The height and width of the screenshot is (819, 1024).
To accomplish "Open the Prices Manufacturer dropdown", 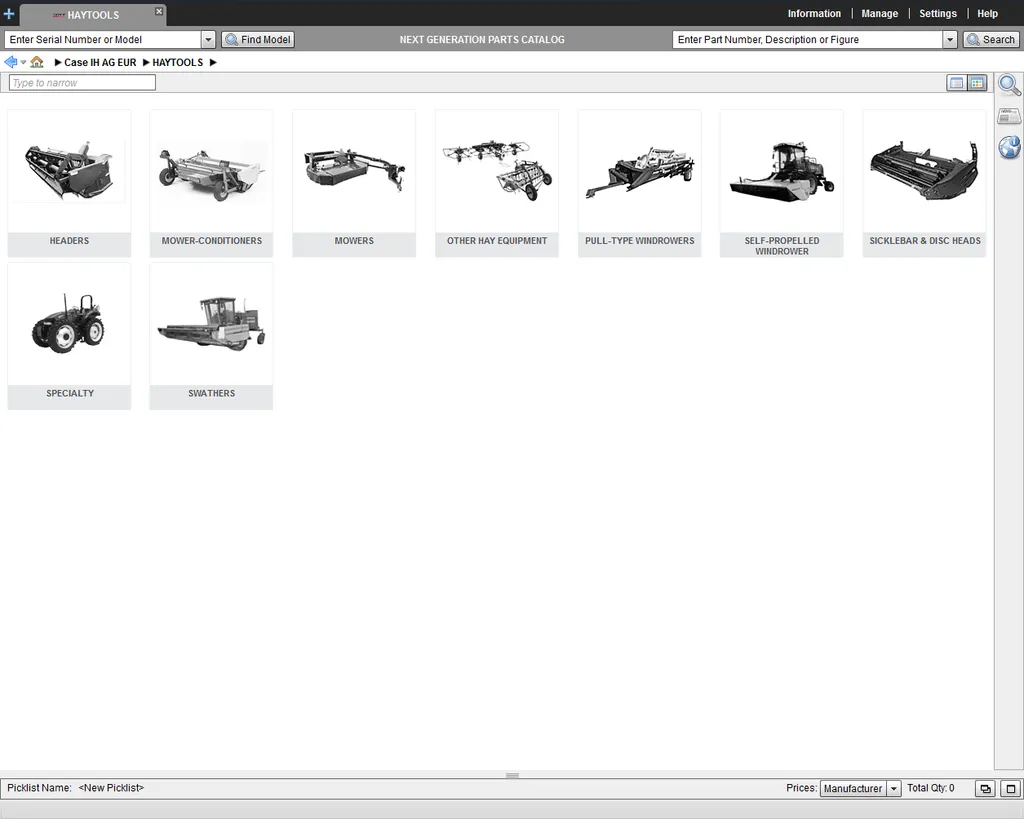I will click(x=861, y=788).
